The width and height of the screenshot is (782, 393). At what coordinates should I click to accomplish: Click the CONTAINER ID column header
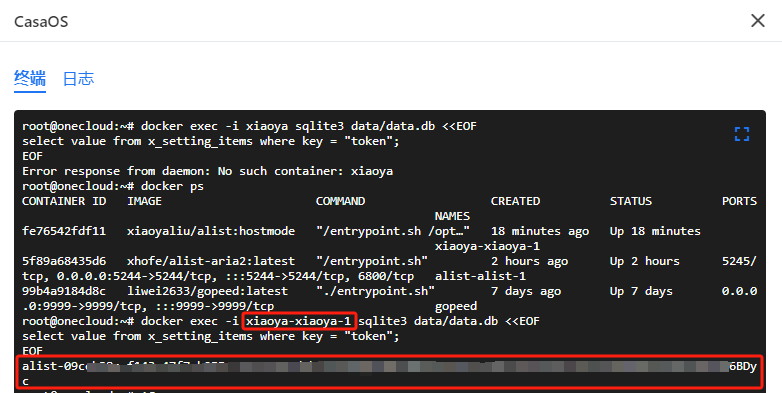64,201
